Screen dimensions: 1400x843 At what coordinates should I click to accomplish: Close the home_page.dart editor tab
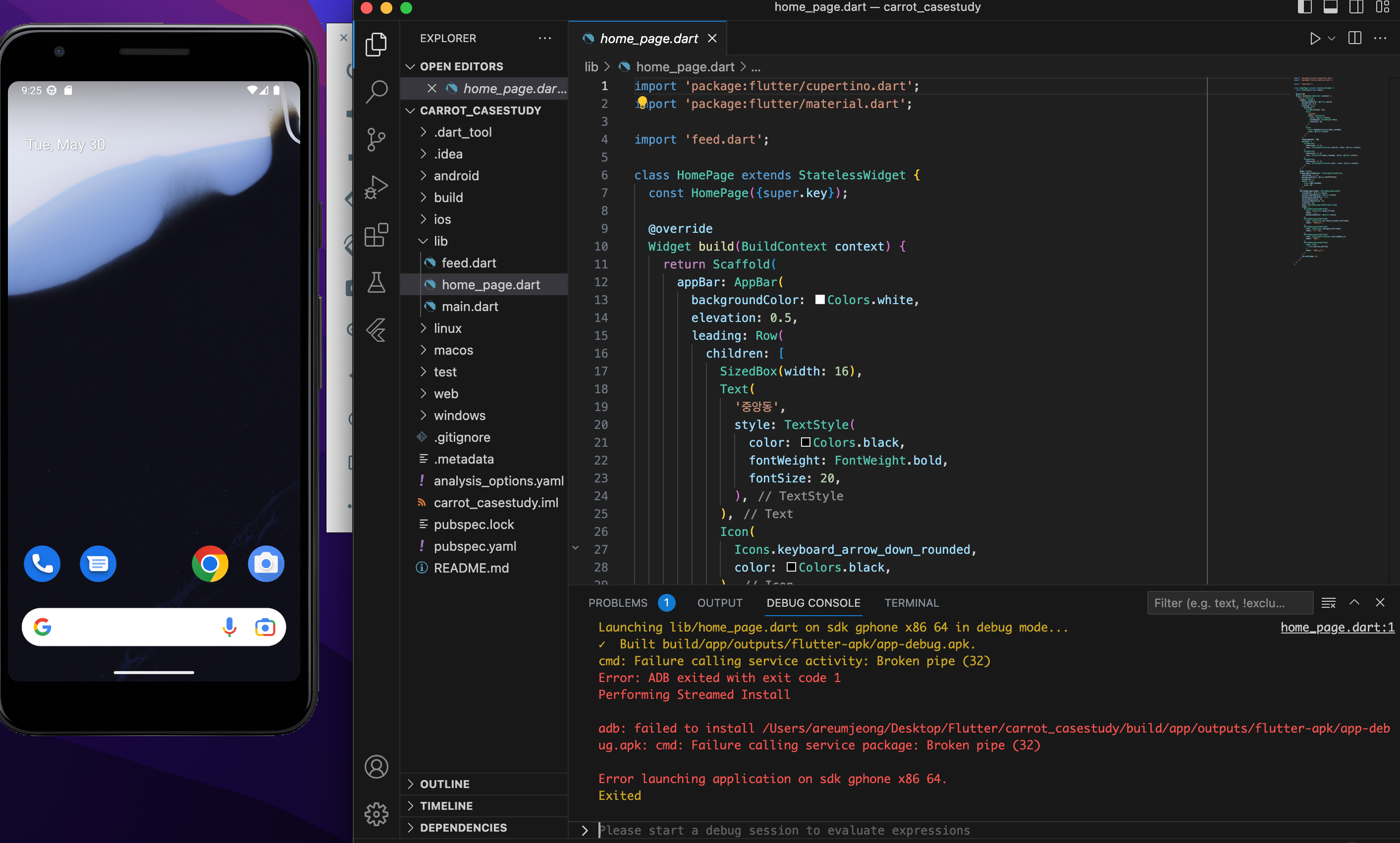pos(712,38)
